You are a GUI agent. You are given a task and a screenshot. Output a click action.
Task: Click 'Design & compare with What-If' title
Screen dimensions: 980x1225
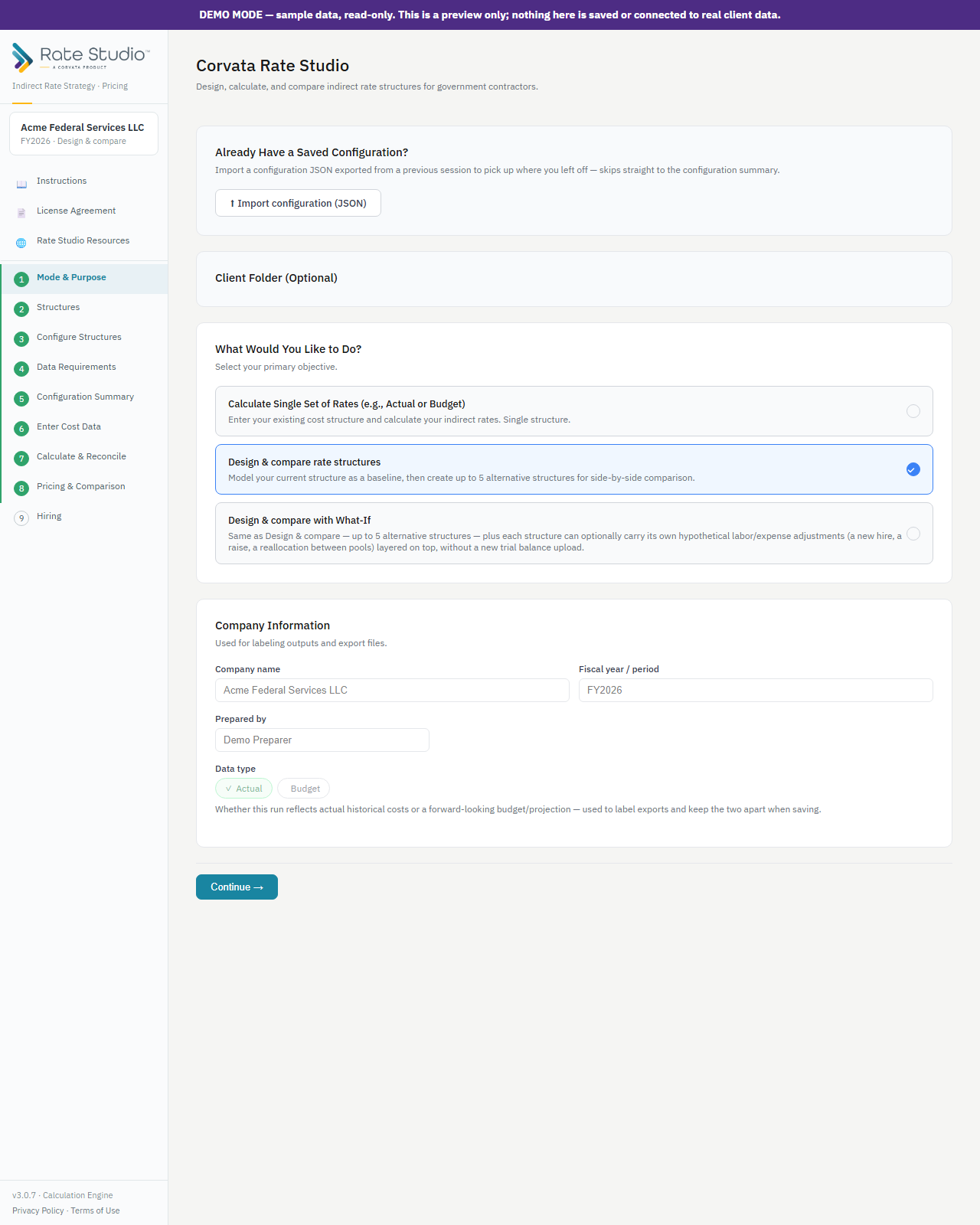(x=299, y=521)
